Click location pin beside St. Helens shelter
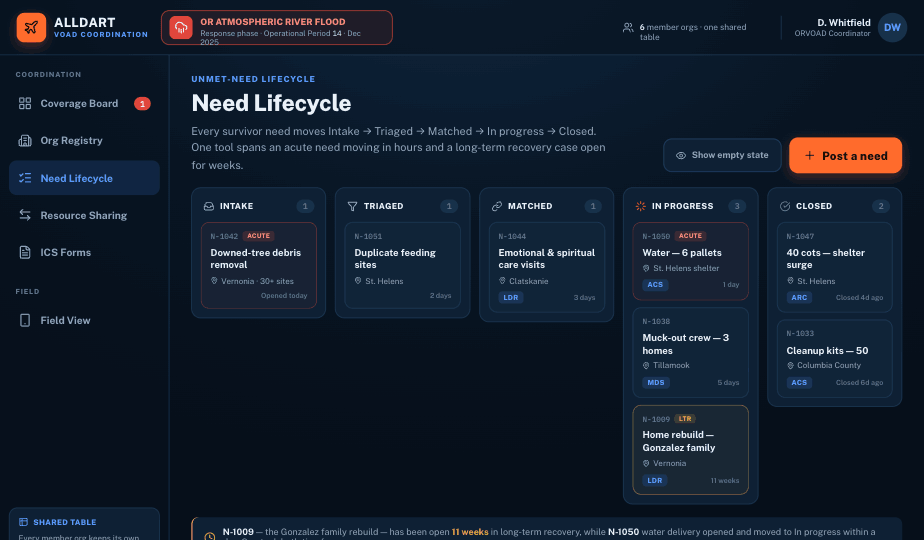Image resolution: width=924 pixels, height=540 pixels. pyautogui.click(x=646, y=268)
